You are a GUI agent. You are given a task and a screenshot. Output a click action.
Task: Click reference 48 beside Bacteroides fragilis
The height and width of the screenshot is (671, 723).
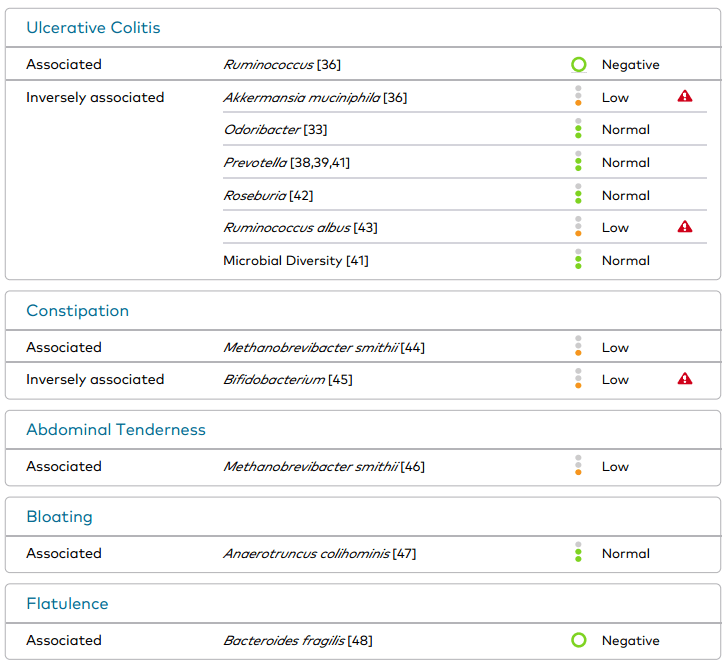(360, 641)
